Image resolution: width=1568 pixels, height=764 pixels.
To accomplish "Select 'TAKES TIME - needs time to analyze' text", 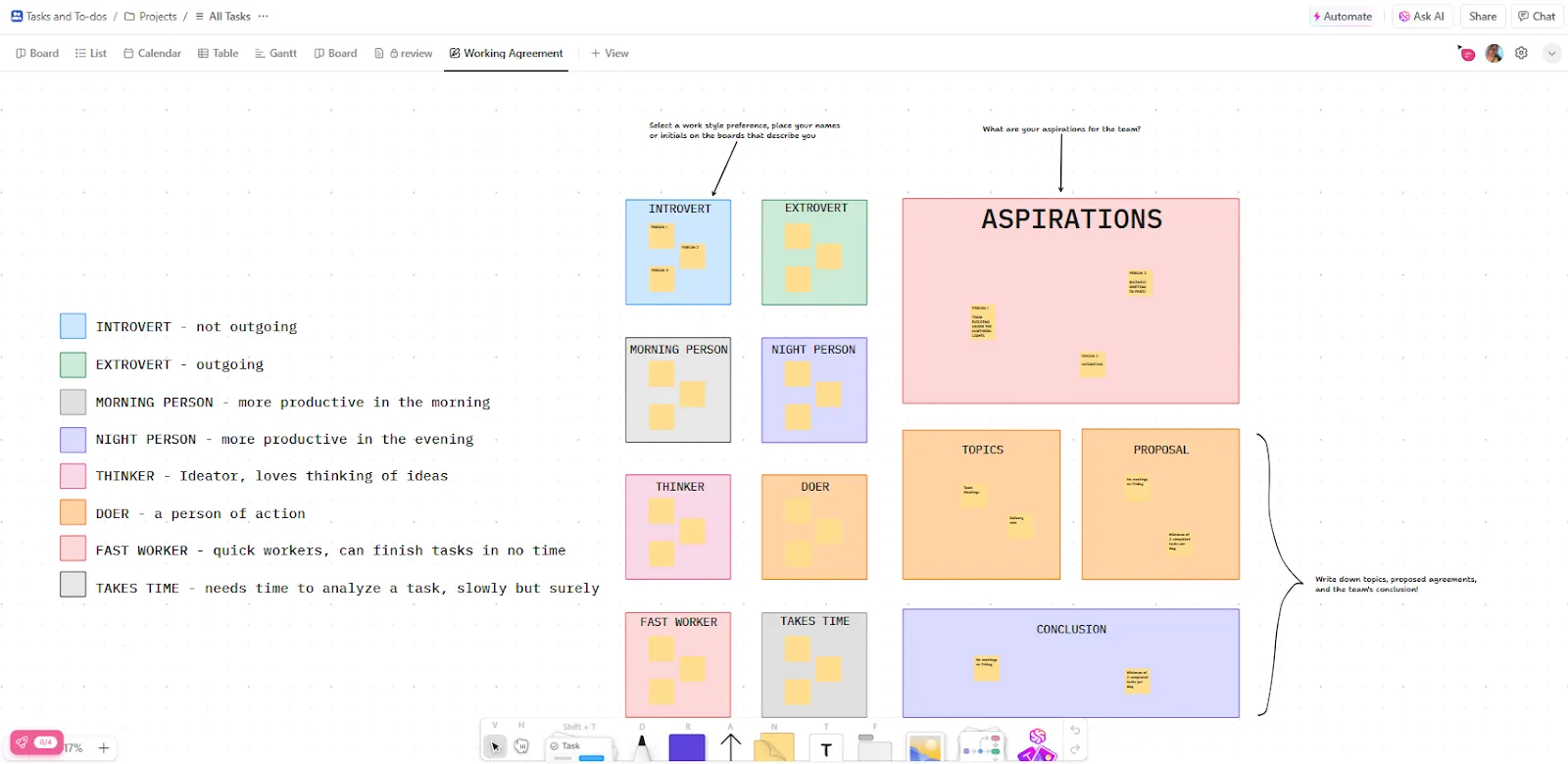I will pyautogui.click(x=347, y=588).
